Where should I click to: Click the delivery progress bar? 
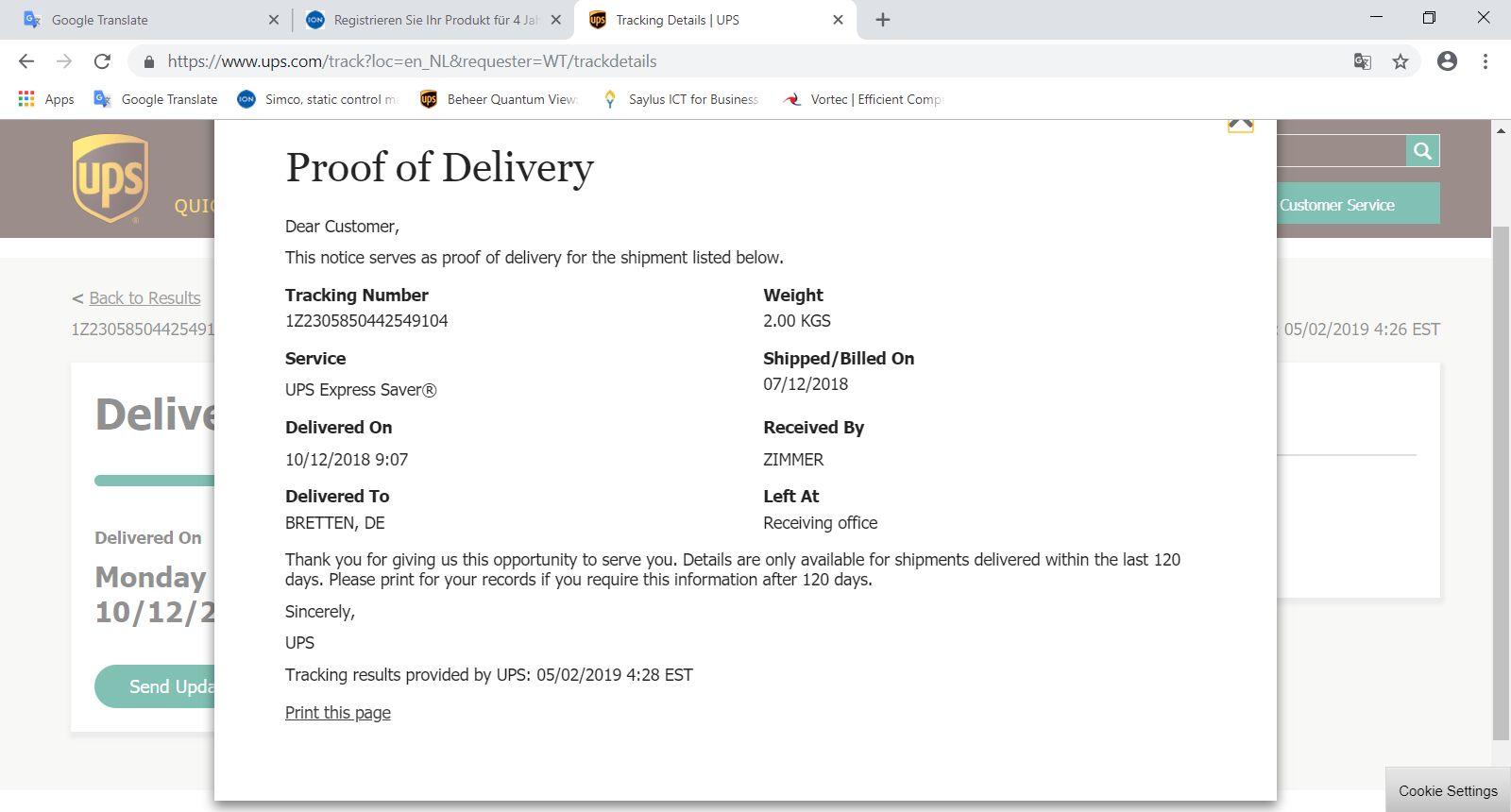(155, 481)
